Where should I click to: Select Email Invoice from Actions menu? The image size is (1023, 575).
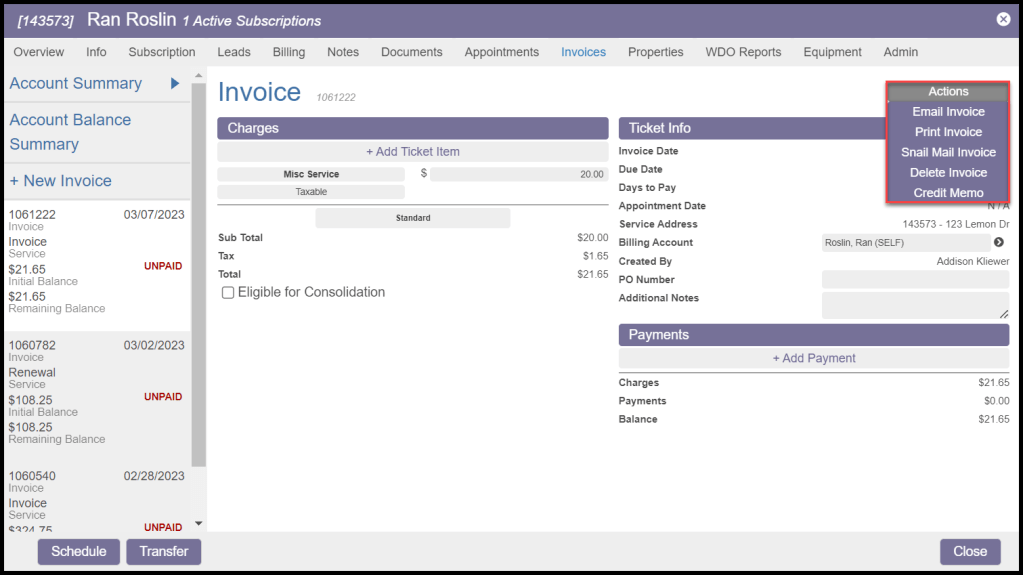tap(948, 112)
